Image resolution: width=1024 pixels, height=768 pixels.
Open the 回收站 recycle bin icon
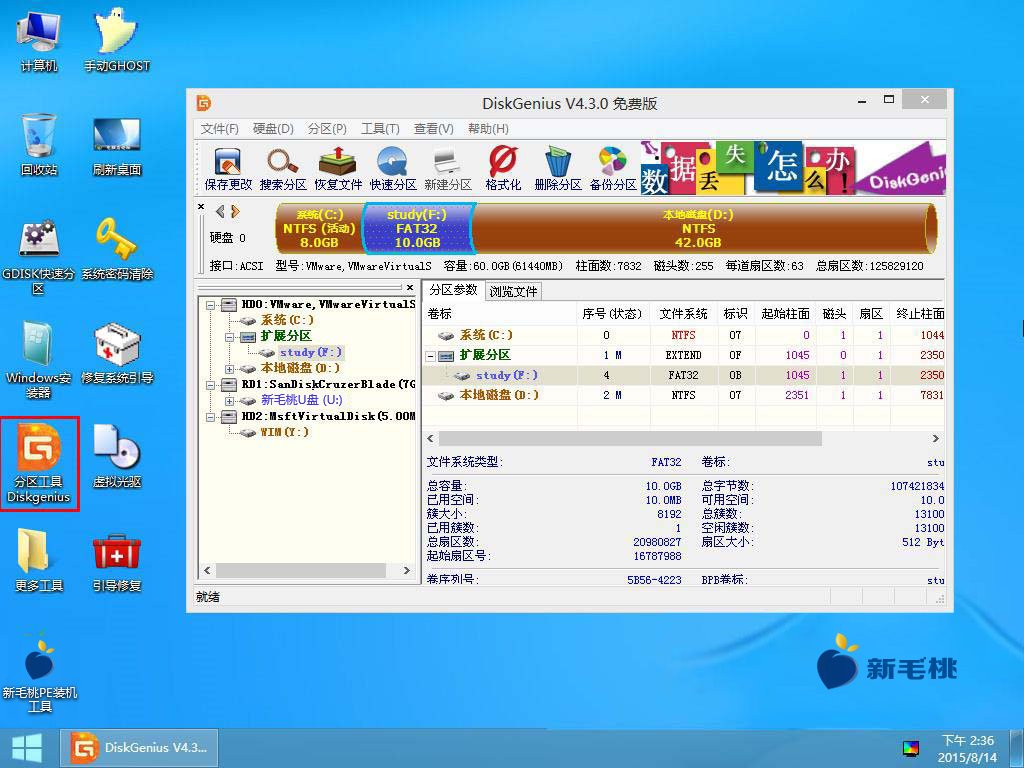(x=39, y=144)
